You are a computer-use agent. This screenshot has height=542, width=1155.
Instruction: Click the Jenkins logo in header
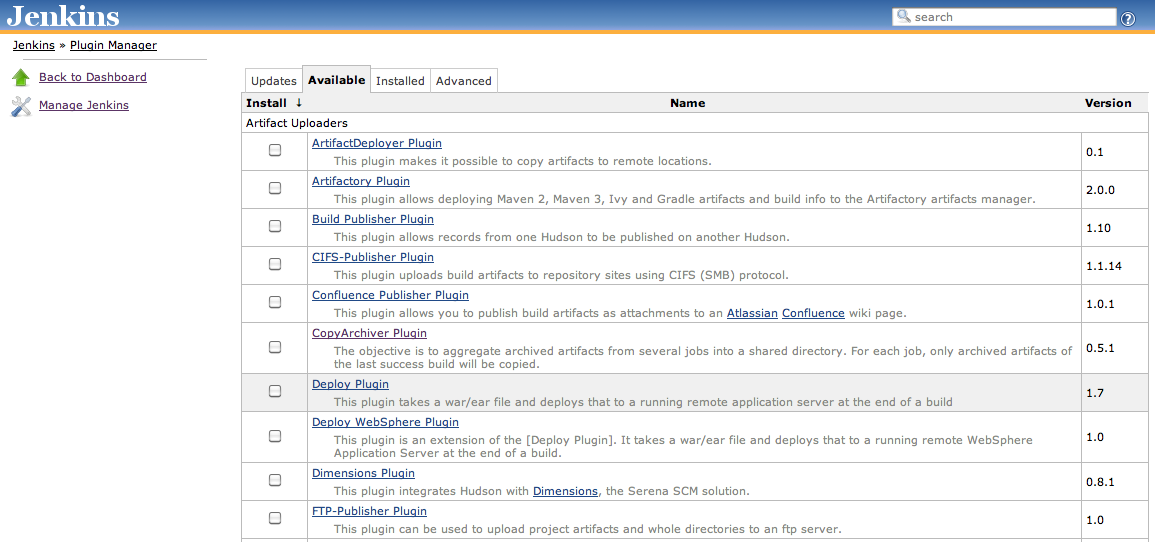coord(63,15)
